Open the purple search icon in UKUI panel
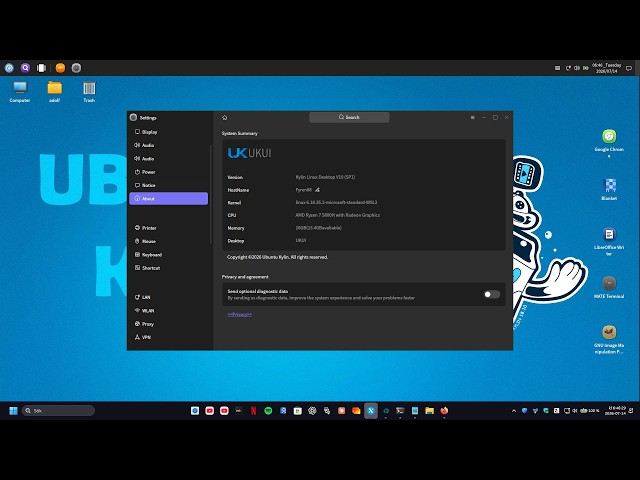 (25, 68)
